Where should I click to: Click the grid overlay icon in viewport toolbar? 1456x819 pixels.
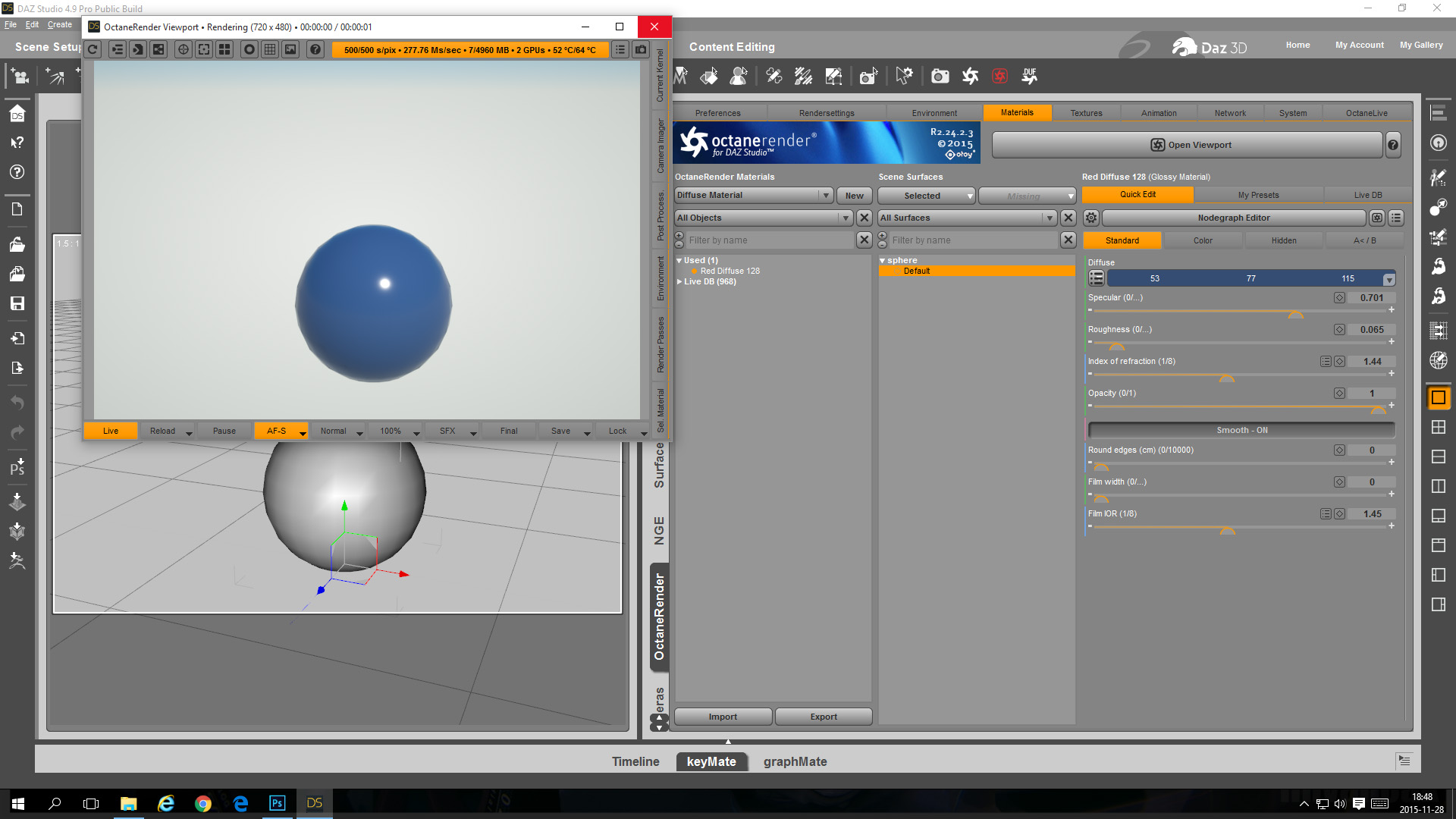tap(270, 50)
